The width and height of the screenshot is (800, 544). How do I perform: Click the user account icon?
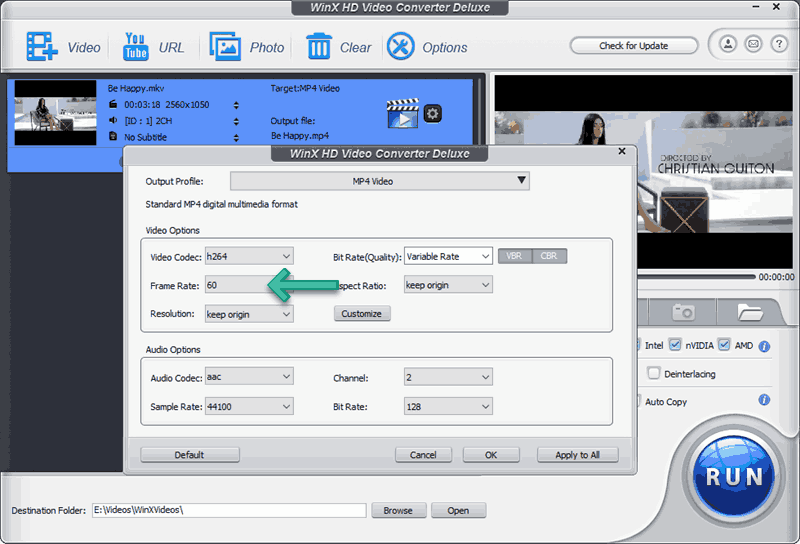coord(728,44)
